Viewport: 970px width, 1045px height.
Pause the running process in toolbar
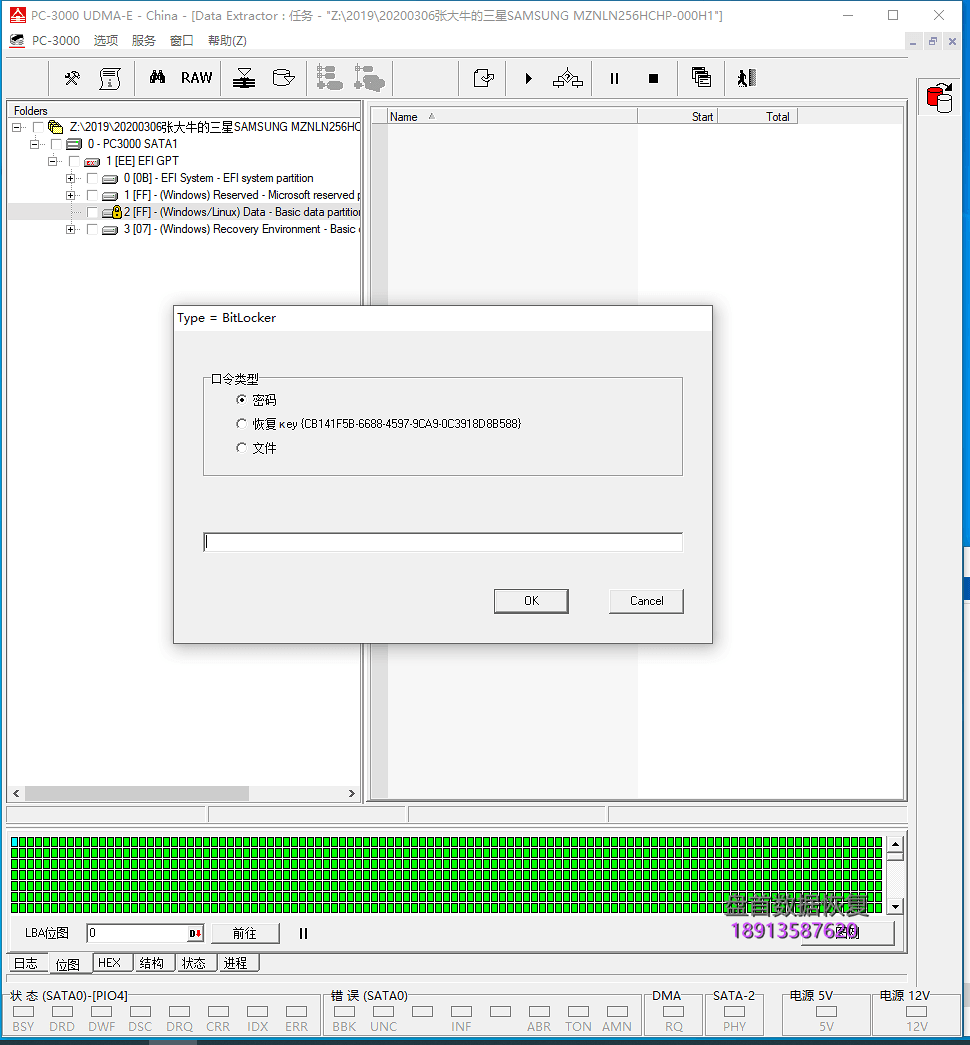tap(614, 79)
